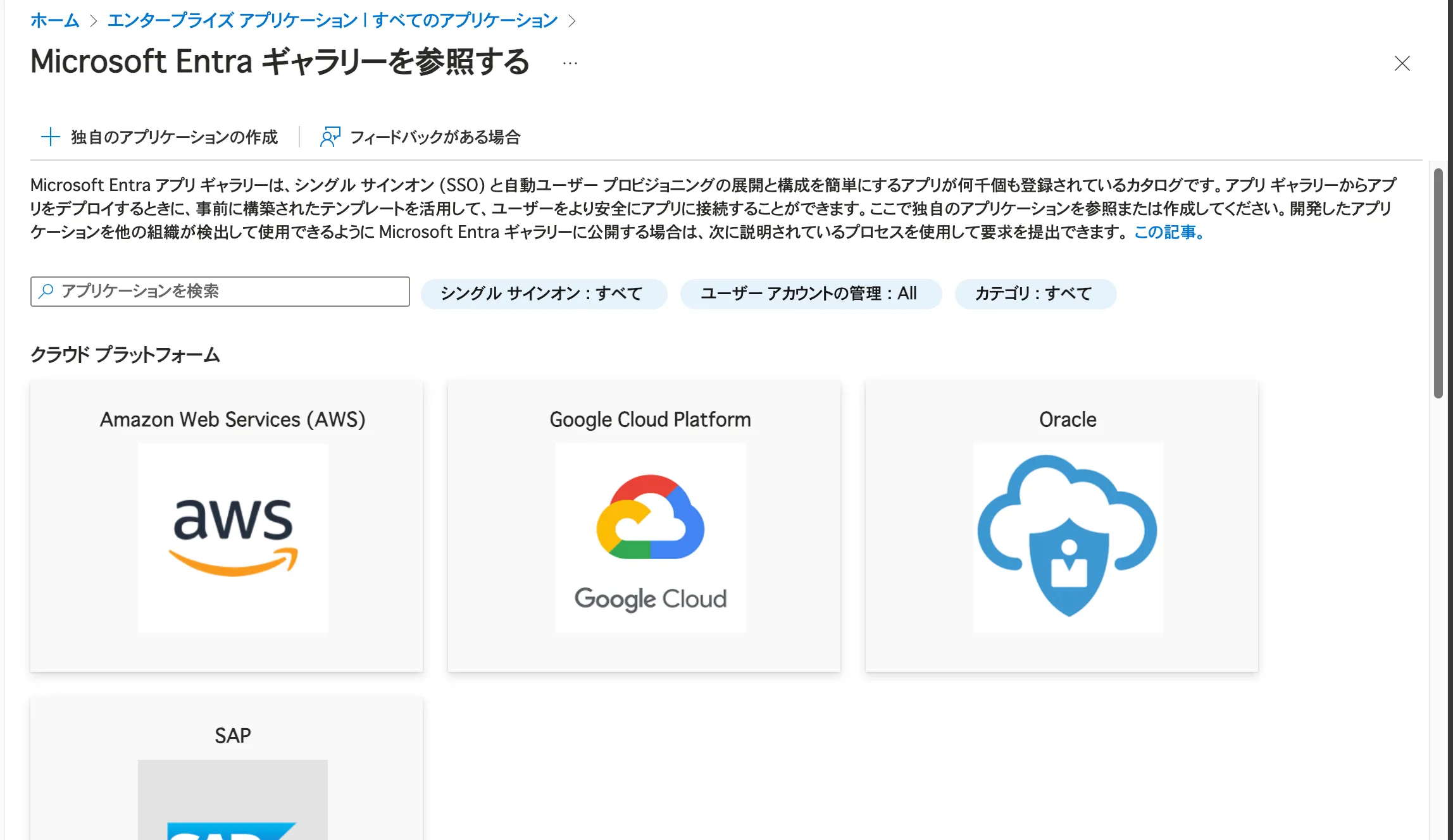Open the この記事 link
Viewport: 1453px width, 840px height.
(1168, 232)
